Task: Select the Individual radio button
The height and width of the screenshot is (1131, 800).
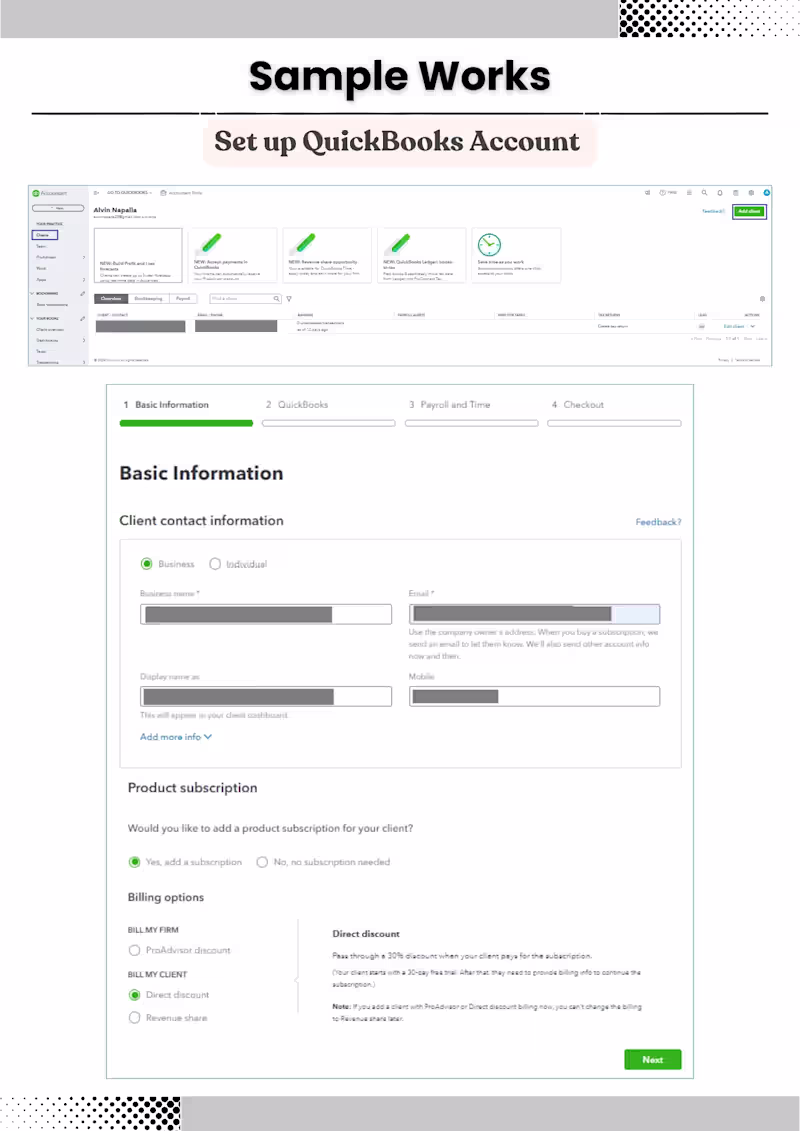Action: coord(215,564)
